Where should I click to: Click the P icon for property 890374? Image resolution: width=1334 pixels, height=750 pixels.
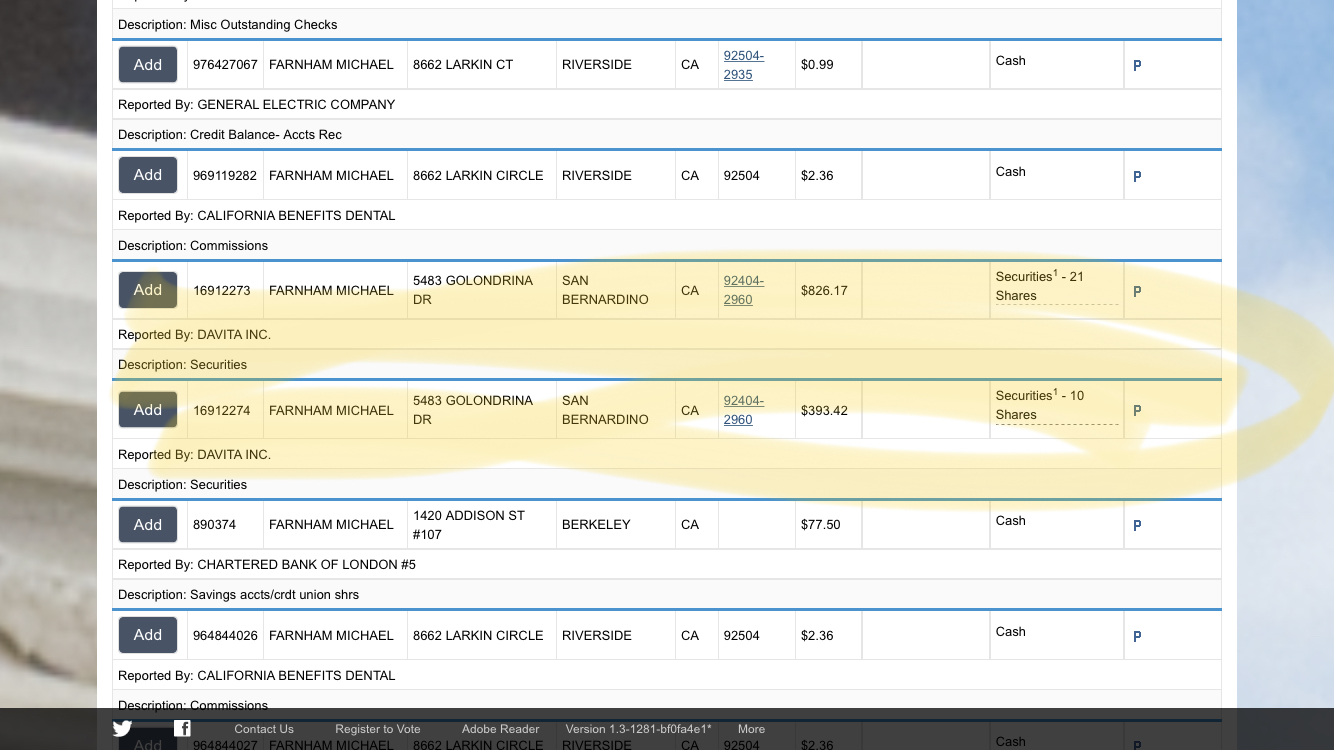pos(1137,525)
